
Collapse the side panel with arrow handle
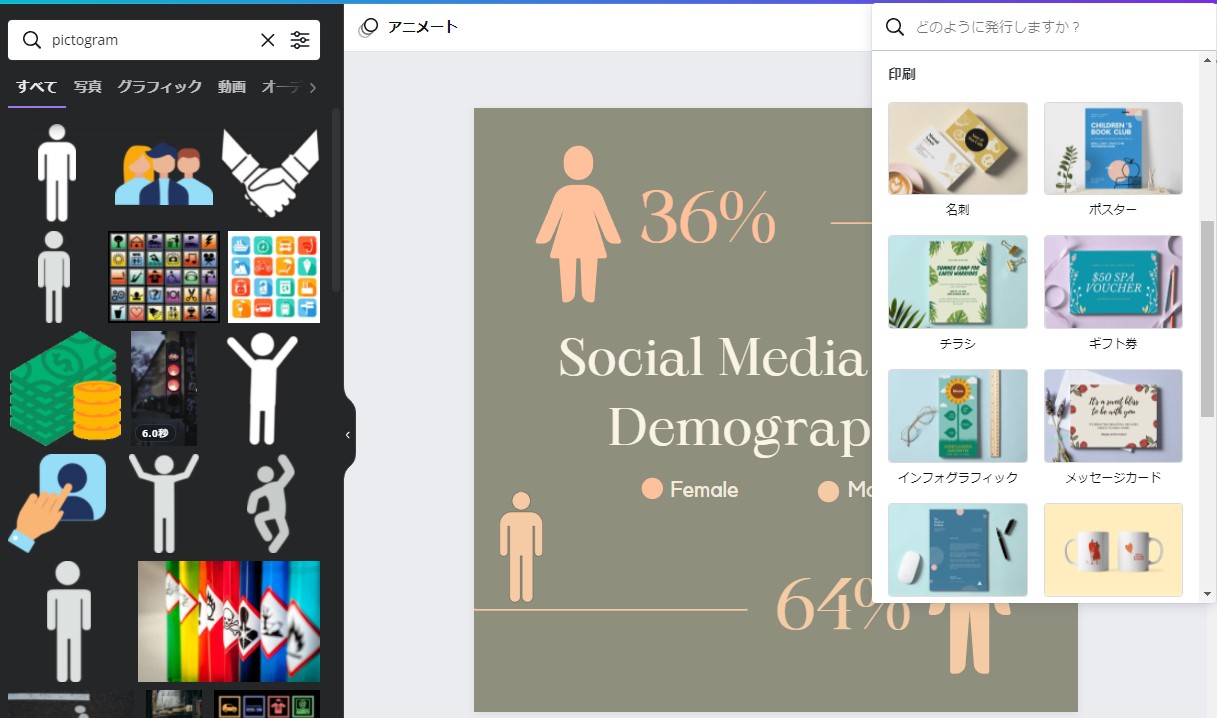click(347, 435)
